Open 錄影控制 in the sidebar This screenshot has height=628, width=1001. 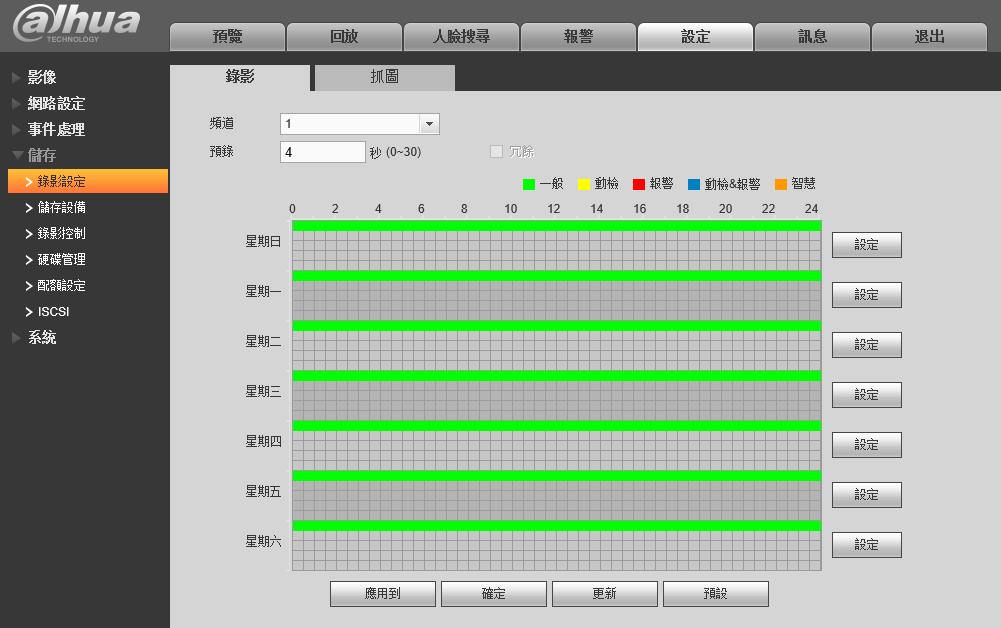(61, 234)
